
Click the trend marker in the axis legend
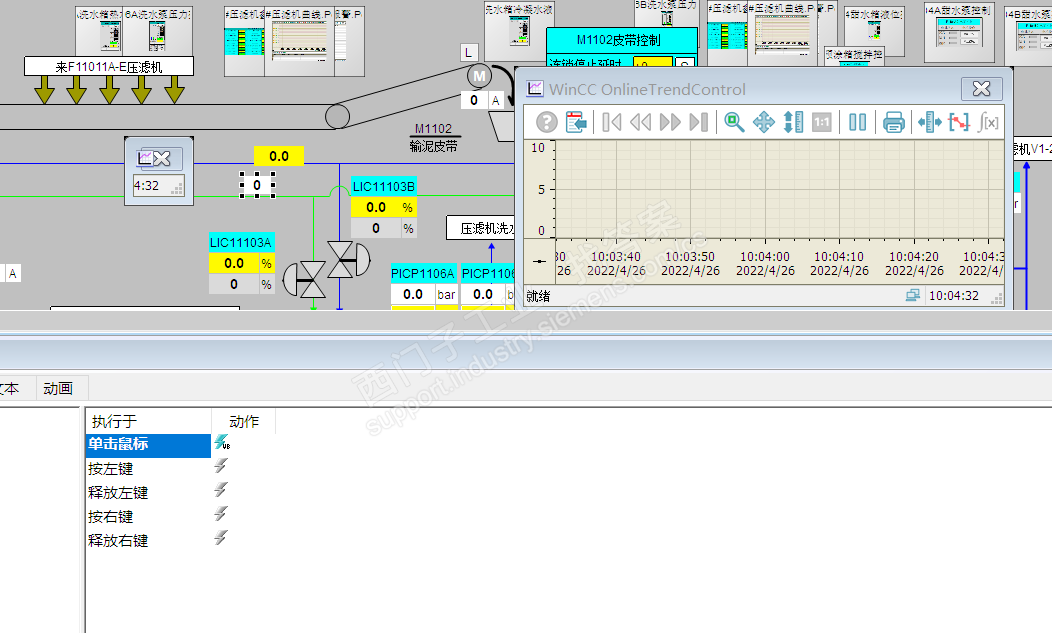click(x=539, y=261)
